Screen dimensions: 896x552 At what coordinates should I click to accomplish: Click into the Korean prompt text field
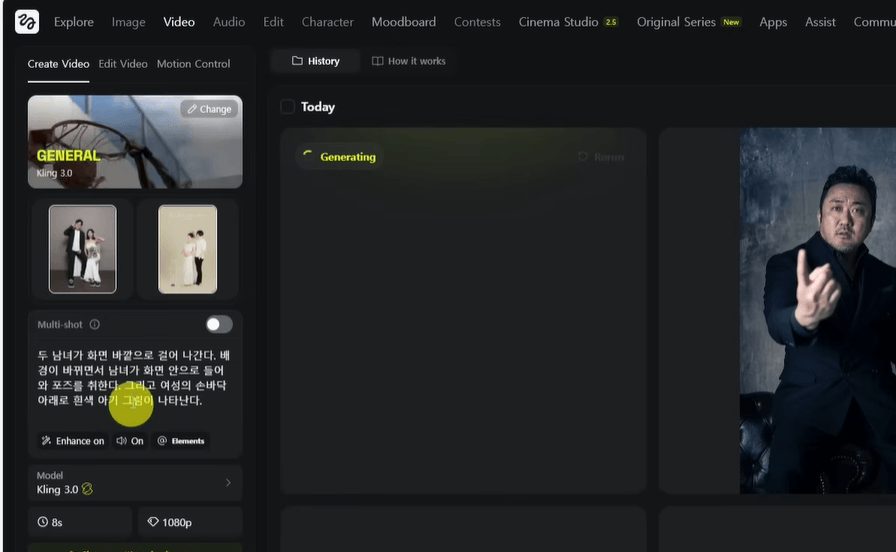(x=135, y=378)
